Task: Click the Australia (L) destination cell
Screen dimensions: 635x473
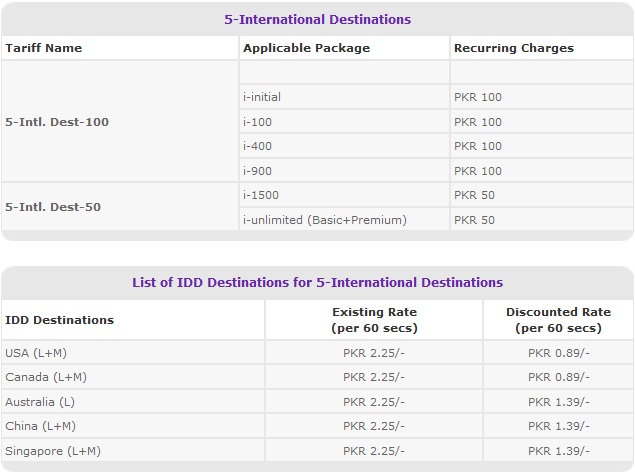Action: [x=133, y=402]
